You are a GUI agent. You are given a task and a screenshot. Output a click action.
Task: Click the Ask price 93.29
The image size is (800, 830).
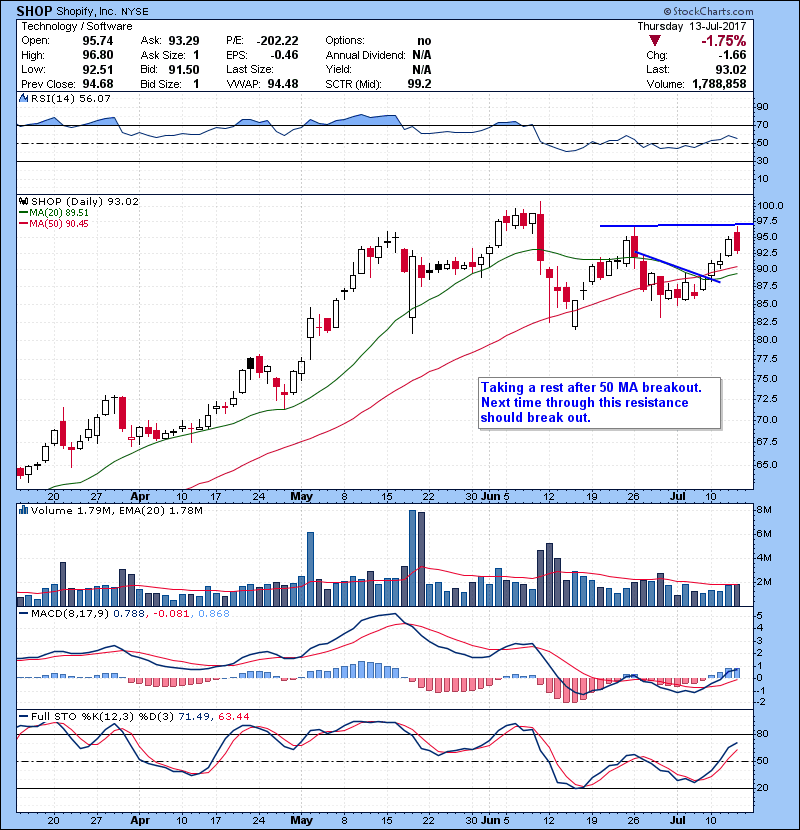point(184,41)
